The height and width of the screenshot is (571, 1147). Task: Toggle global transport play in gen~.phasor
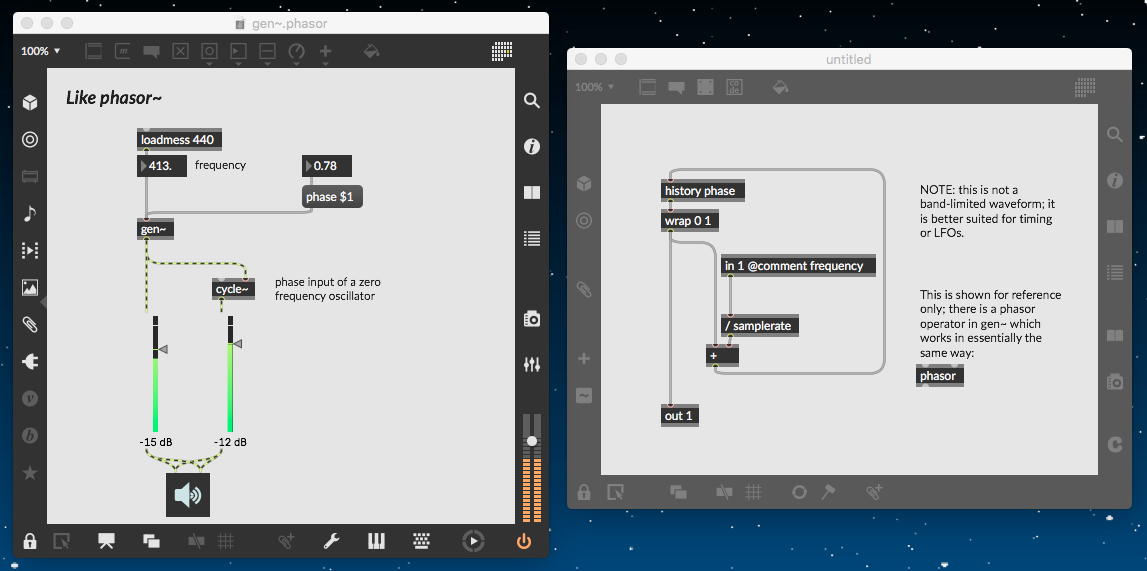(473, 541)
